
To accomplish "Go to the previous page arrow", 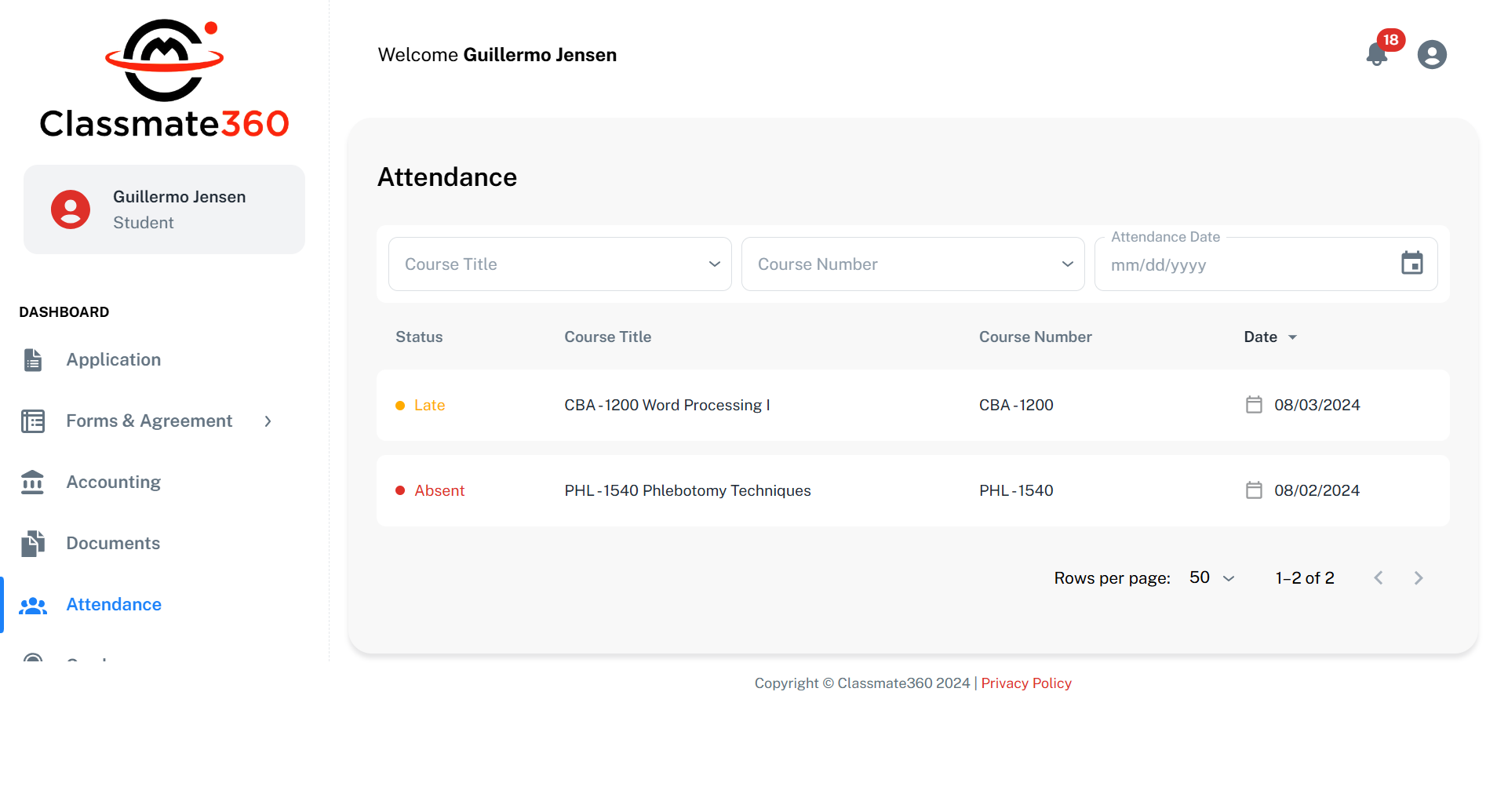I will pyautogui.click(x=1379, y=578).
